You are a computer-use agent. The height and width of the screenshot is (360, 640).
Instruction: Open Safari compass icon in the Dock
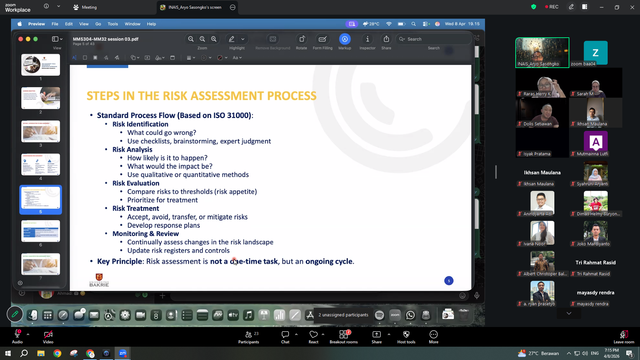63,315
